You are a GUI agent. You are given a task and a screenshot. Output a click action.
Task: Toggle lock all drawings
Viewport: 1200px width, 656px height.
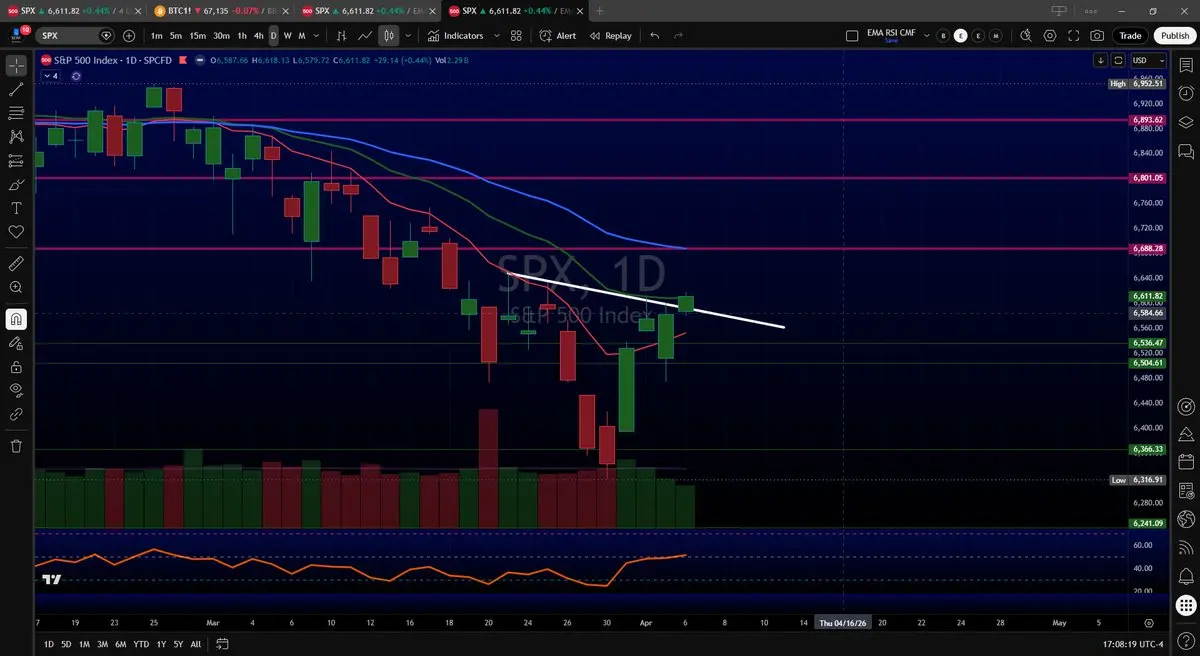[x=16, y=367]
